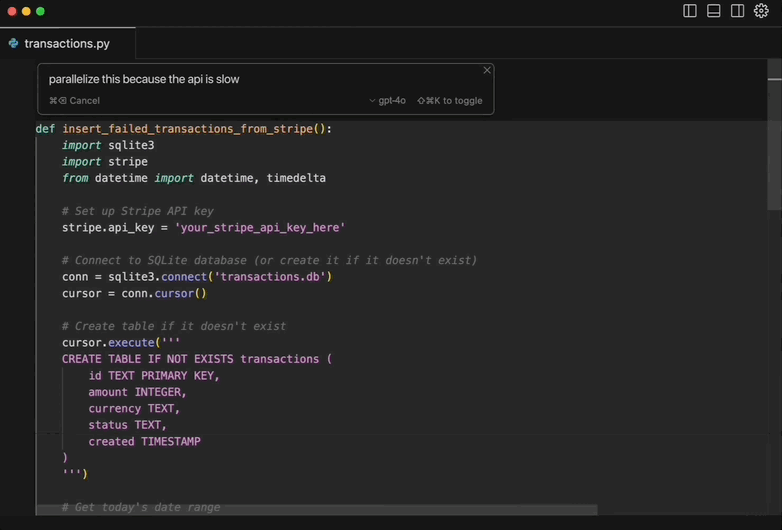The width and height of the screenshot is (782, 530).
Task: Click the red close window button
Action: [11, 11]
